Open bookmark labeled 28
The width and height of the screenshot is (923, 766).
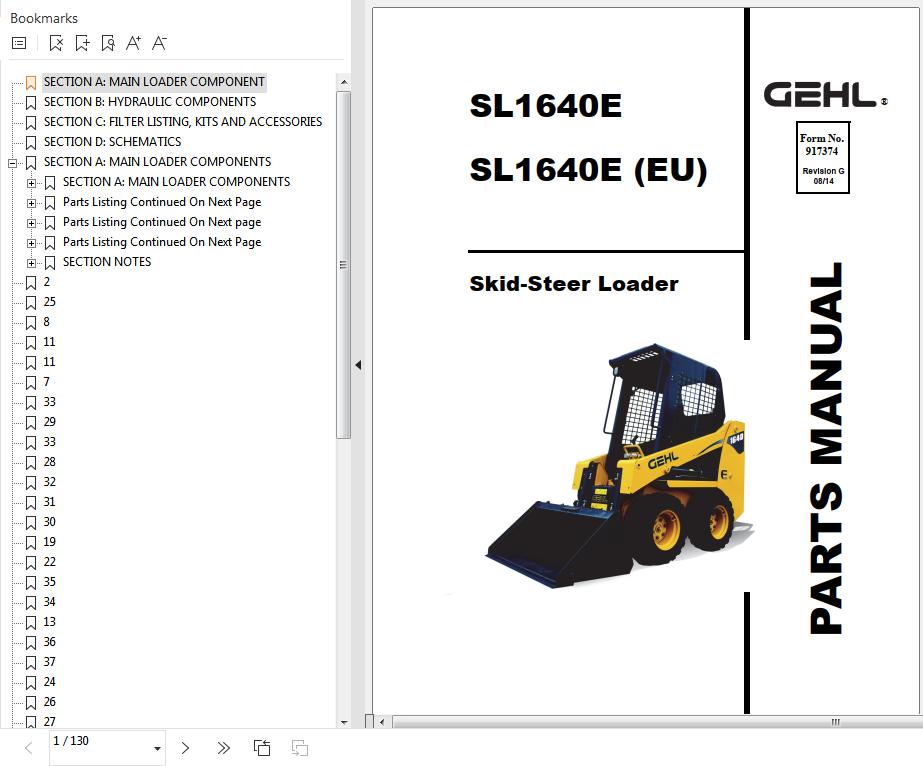pos(49,462)
